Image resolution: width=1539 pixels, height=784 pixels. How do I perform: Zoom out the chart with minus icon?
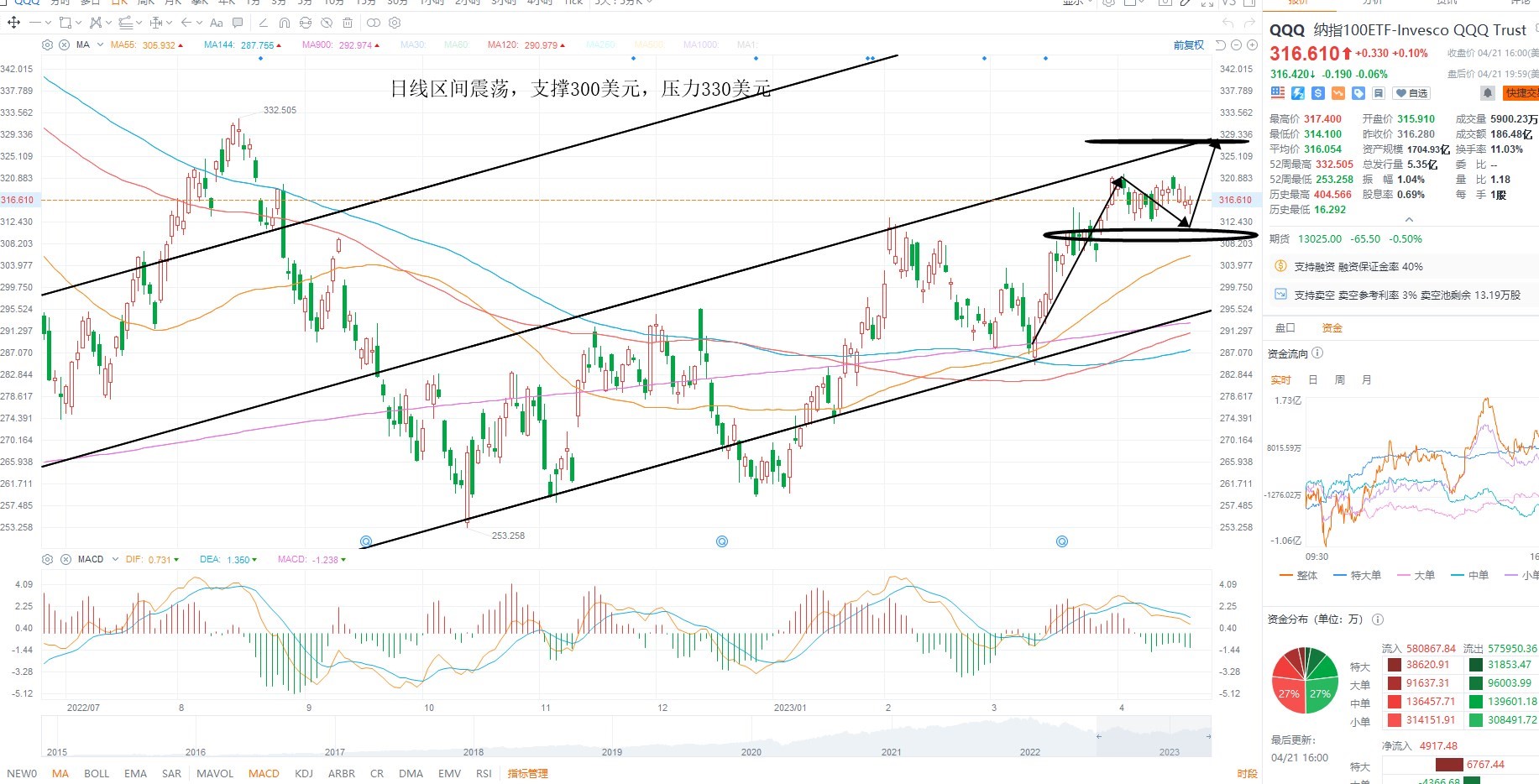click(1236, 44)
